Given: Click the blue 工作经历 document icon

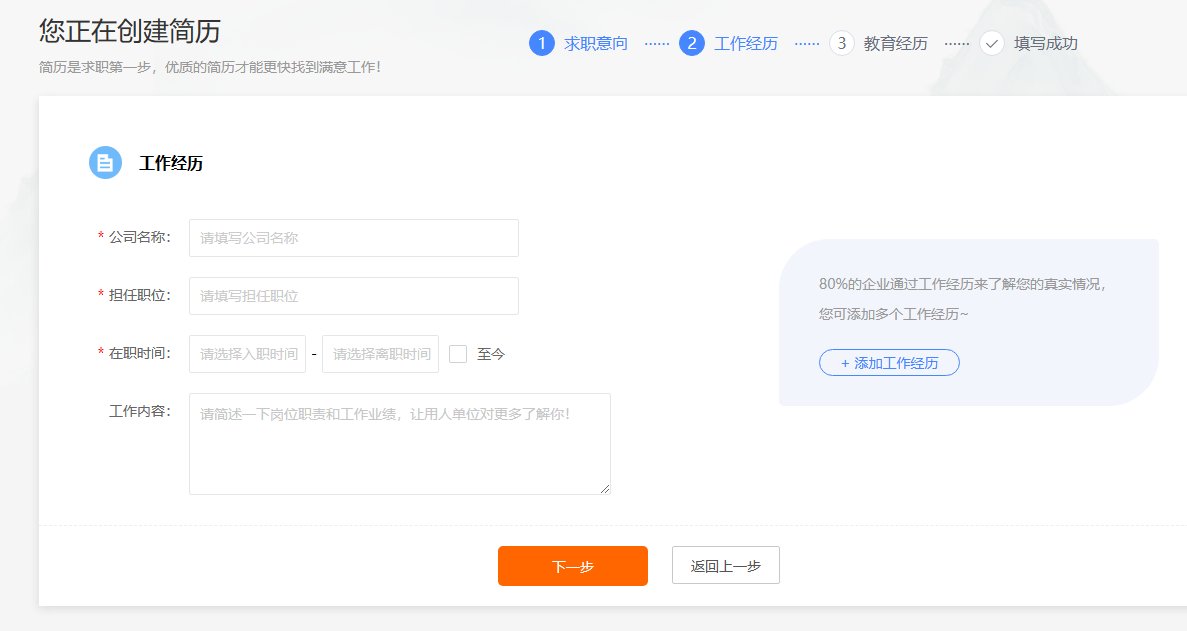Looking at the screenshot, I should 106,162.
